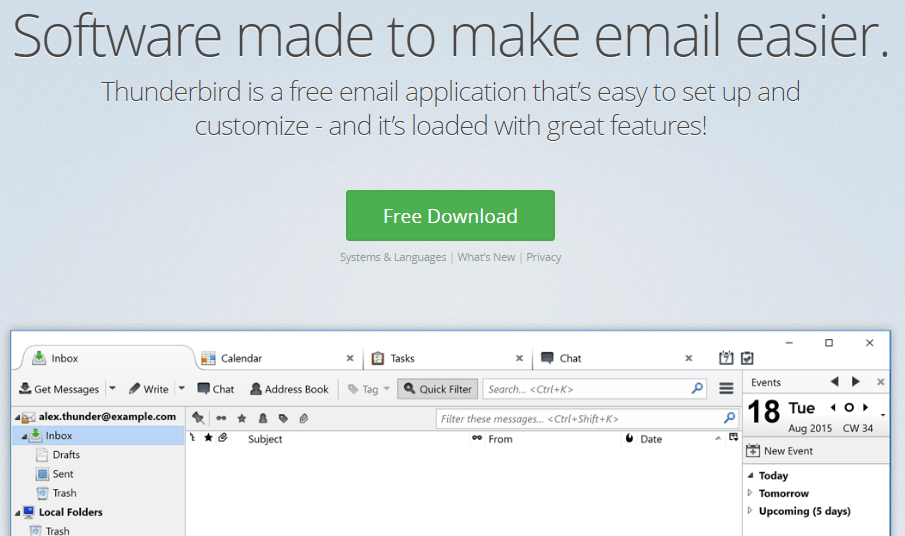The height and width of the screenshot is (536, 905).
Task: Click Chat toolbar button
Action: (x=215, y=389)
